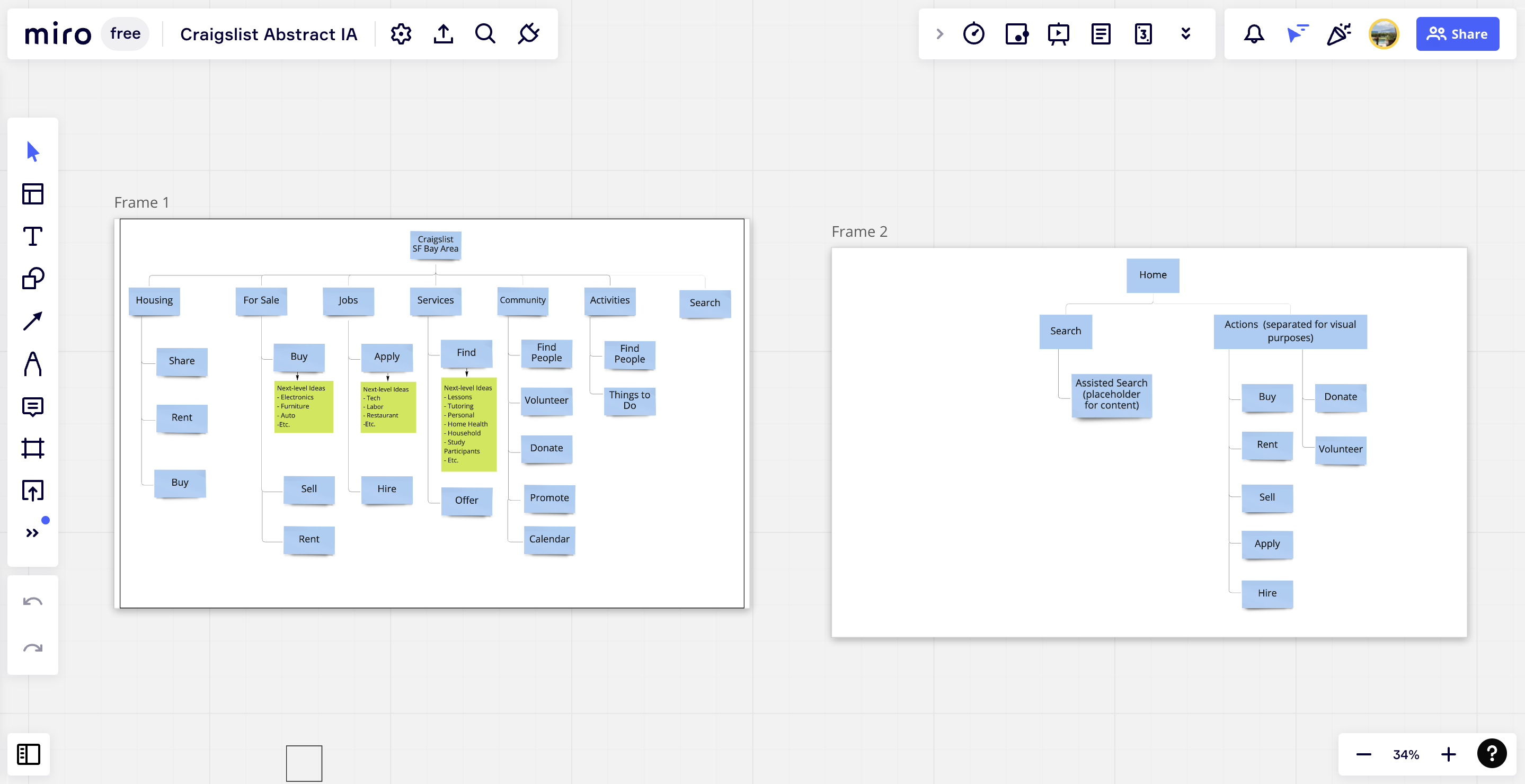Click the Share button
Viewport: 1525px width, 784px height.
point(1458,34)
